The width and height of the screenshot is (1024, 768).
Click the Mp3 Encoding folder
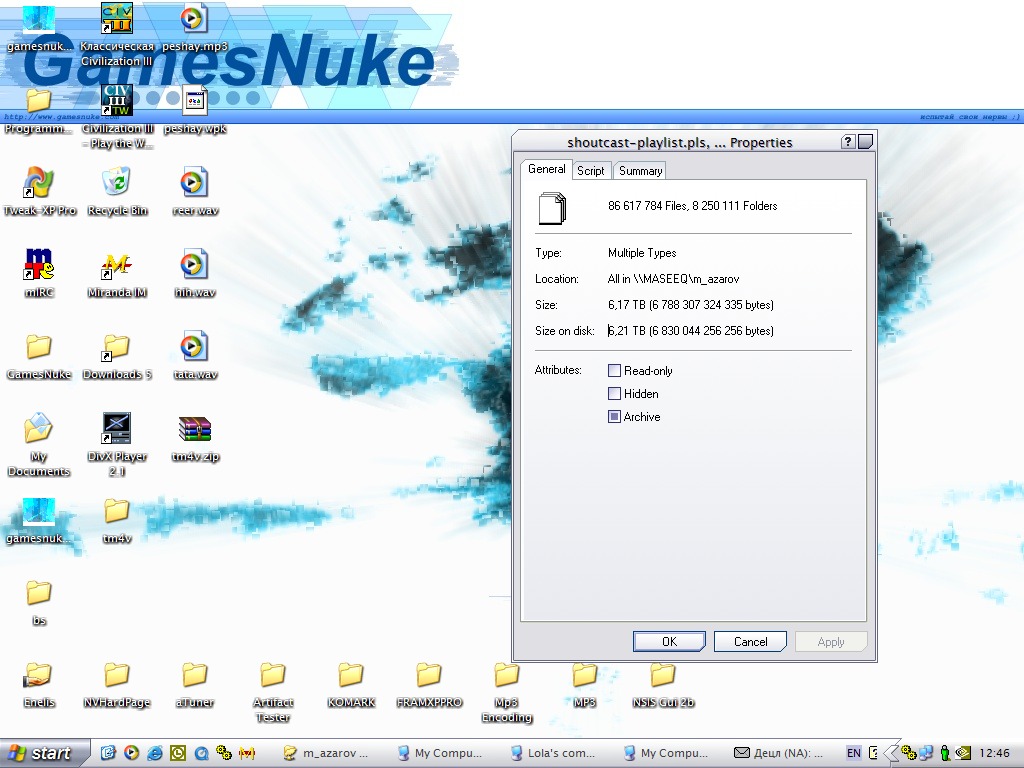click(x=506, y=676)
